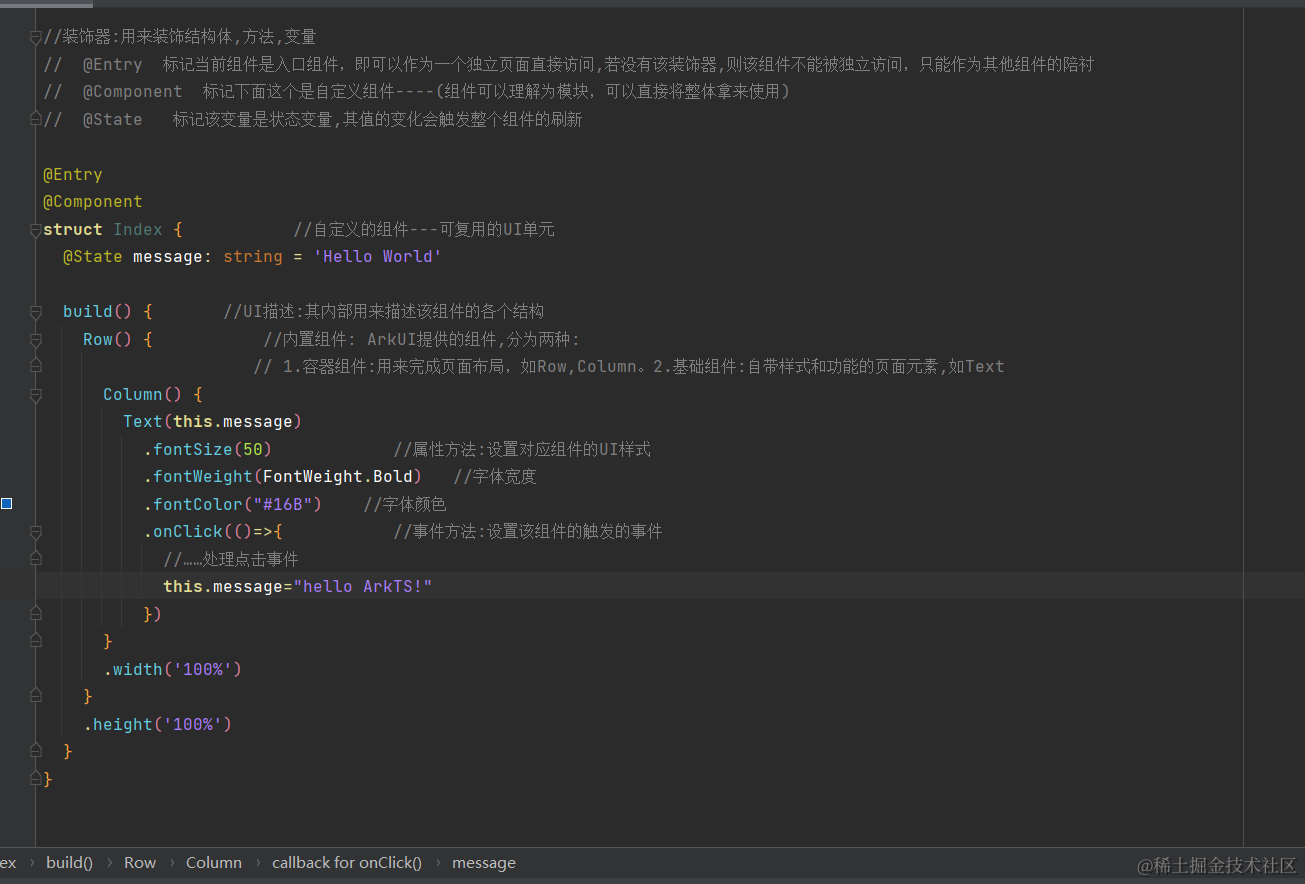Click fold end marker of struct closing brace
Screen dimensions: 1305x884
click(x=36, y=778)
